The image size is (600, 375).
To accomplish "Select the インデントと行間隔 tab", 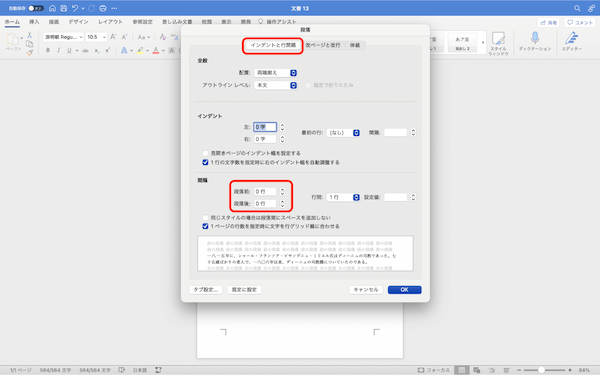I will coord(273,45).
